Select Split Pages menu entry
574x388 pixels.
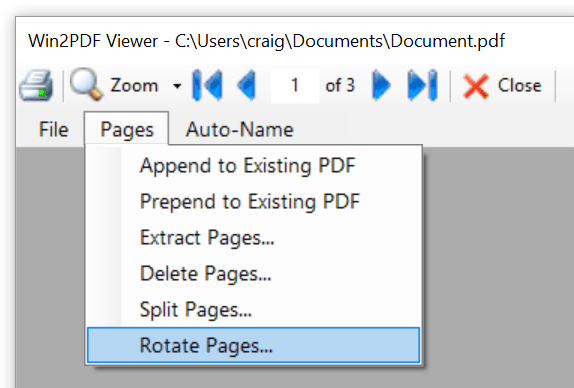point(253,309)
